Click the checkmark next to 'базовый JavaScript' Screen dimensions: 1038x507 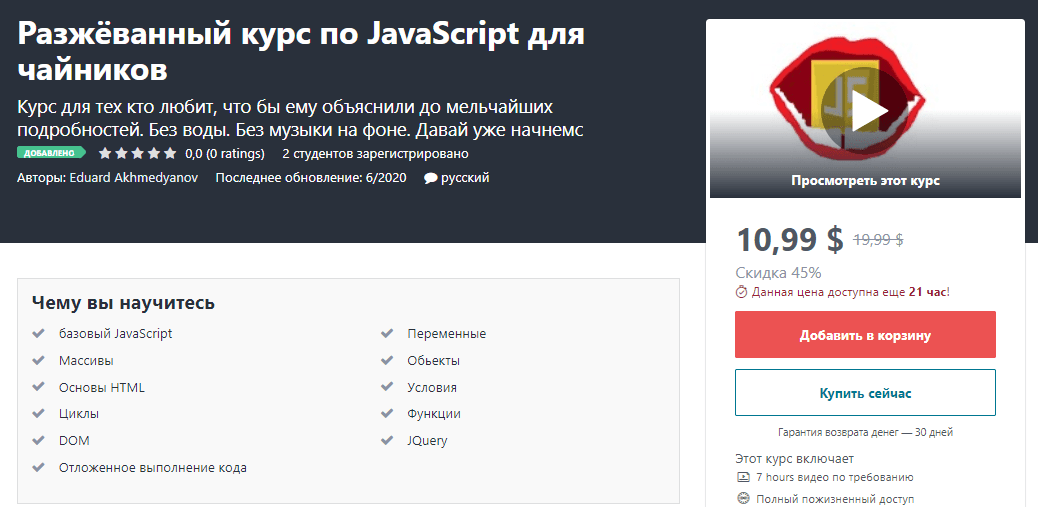(38, 333)
